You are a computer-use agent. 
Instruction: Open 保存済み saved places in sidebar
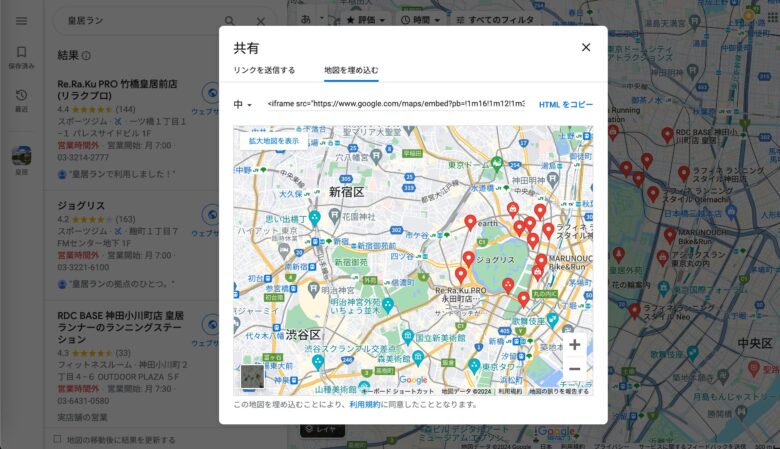pos(21,57)
